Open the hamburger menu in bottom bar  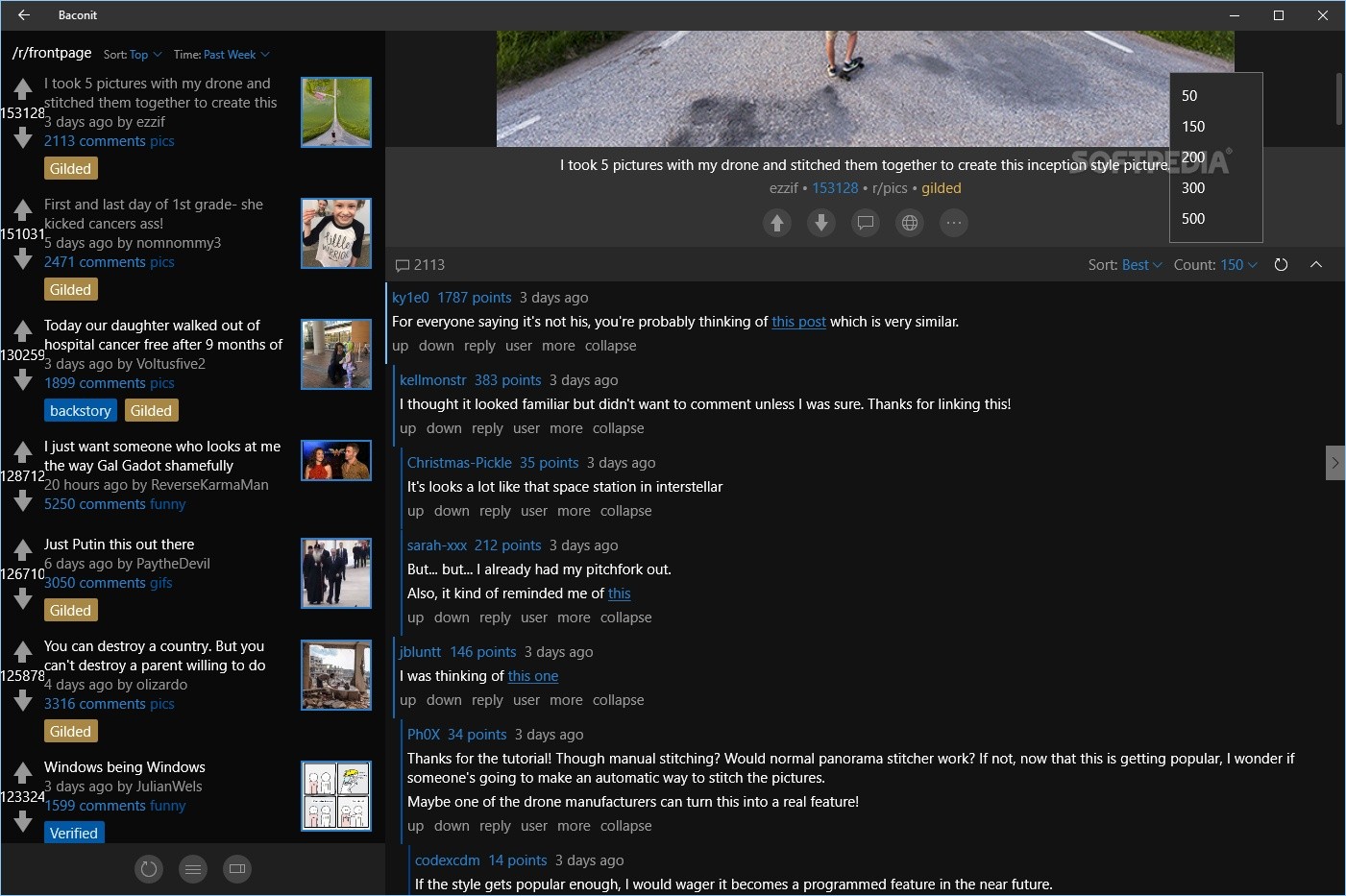193,869
